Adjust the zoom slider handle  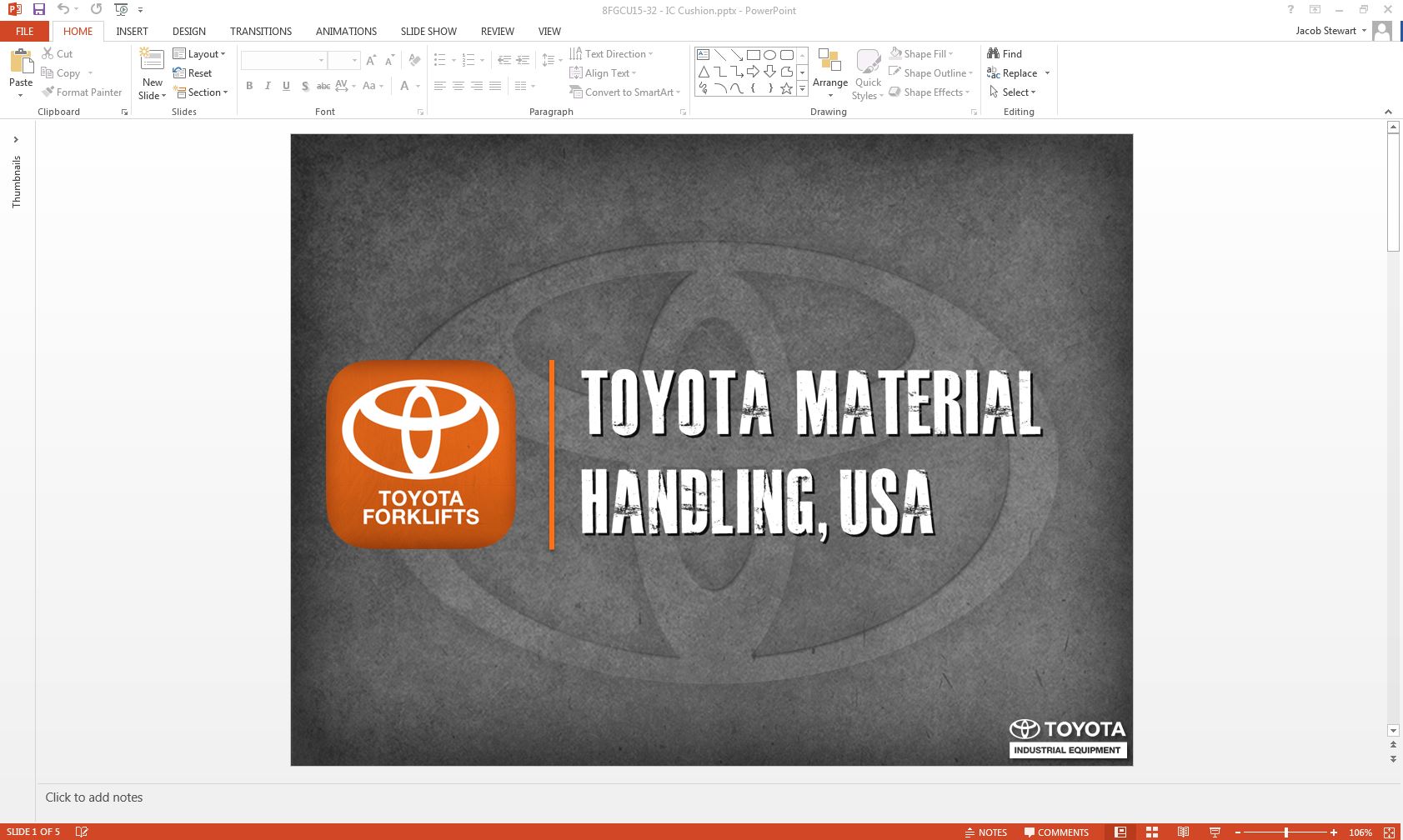tap(1286, 832)
